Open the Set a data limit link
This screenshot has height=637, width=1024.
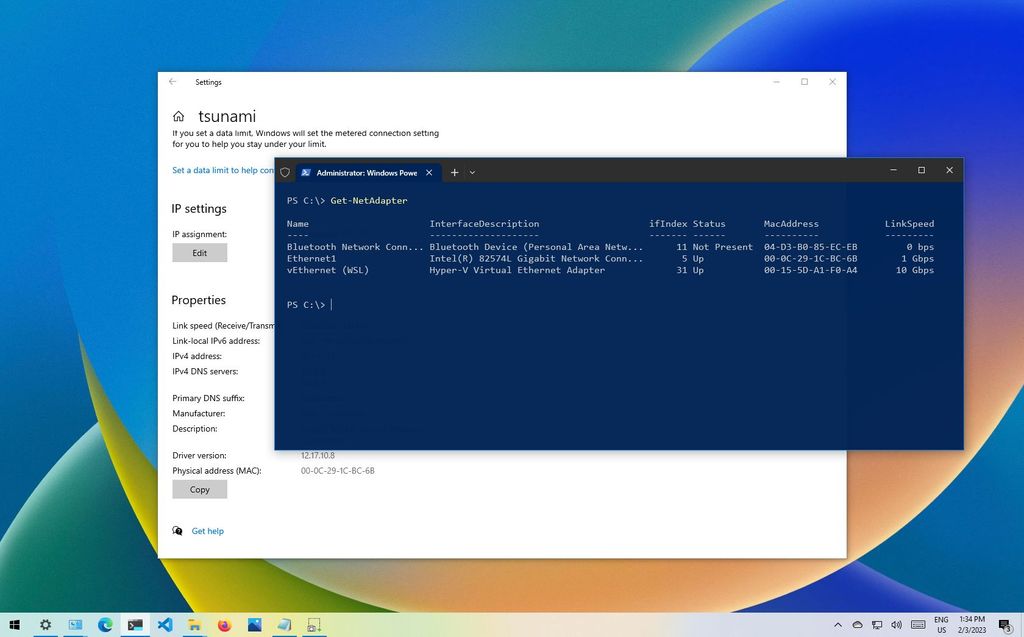point(222,170)
